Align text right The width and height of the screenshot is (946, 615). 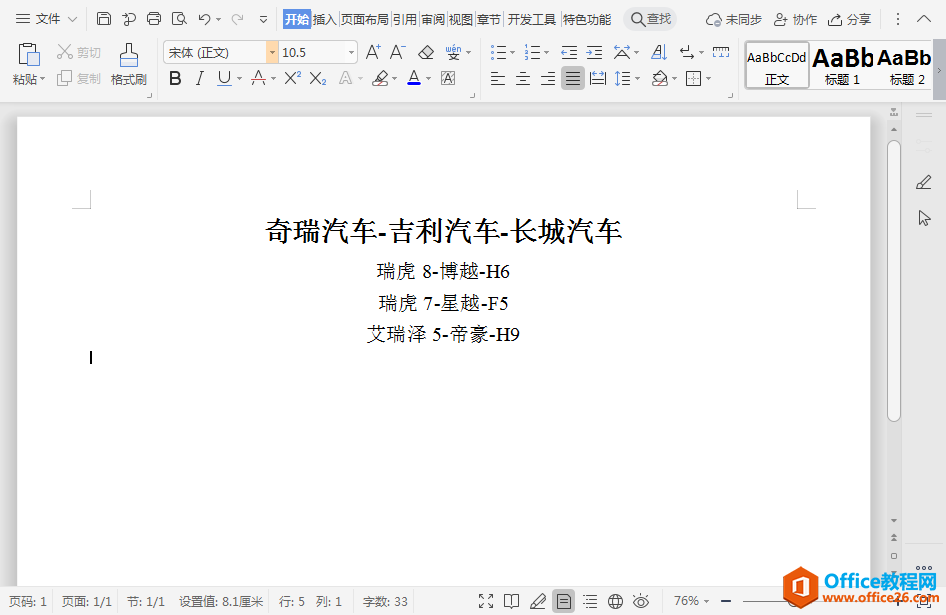(548, 78)
